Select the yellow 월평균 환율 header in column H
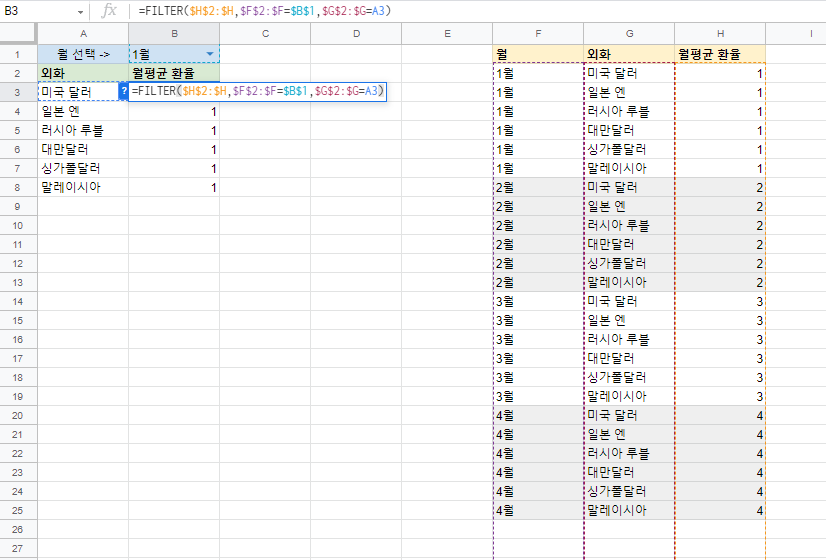Image resolution: width=826 pixels, height=560 pixels. [x=720, y=54]
